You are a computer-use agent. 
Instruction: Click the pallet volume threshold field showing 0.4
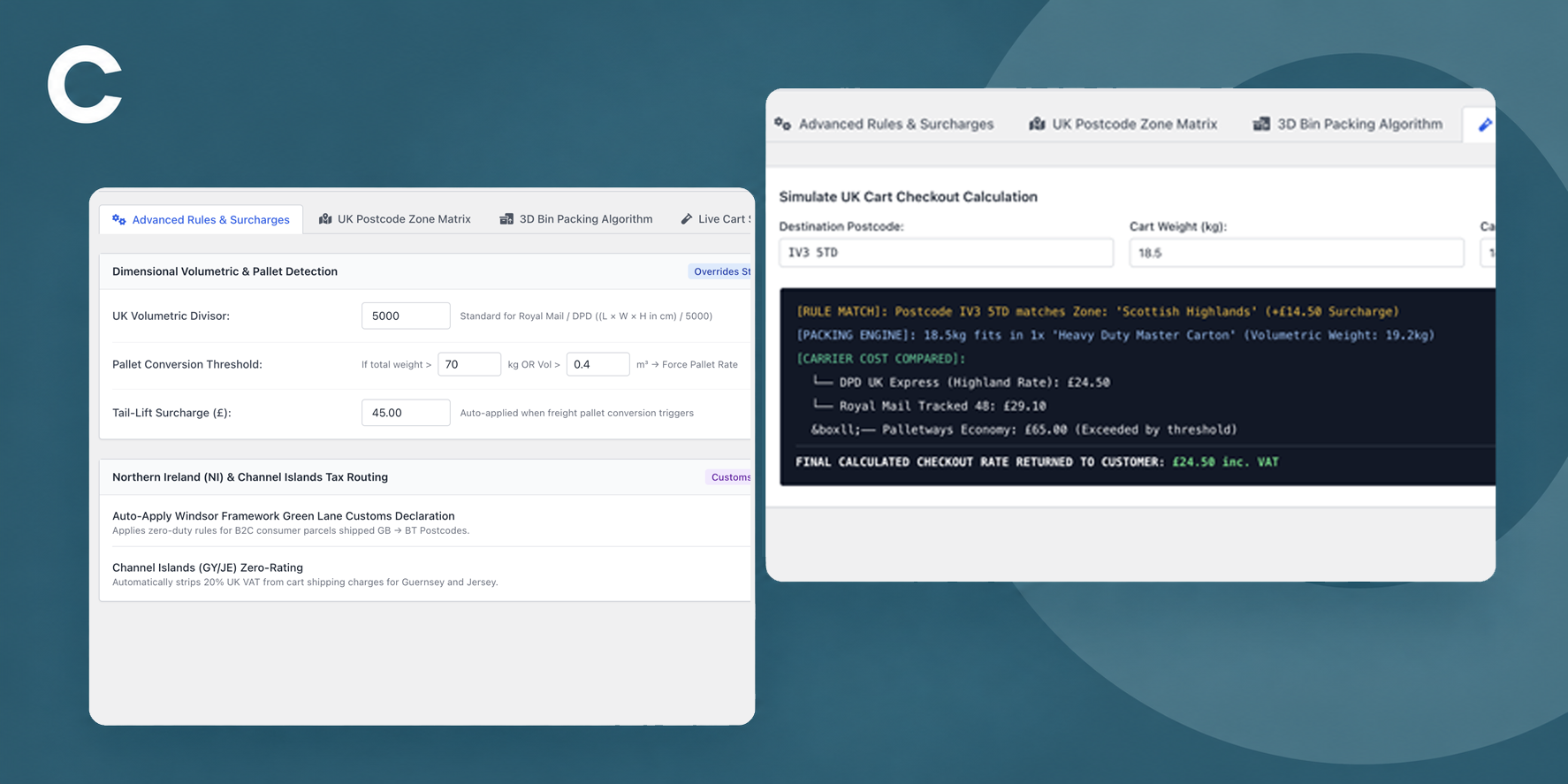[598, 364]
